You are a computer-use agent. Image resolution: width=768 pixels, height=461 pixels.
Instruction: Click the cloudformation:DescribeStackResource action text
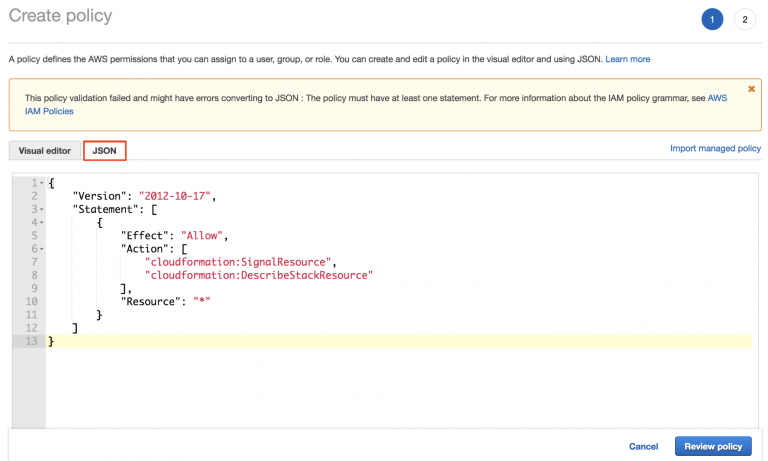point(258,275)
